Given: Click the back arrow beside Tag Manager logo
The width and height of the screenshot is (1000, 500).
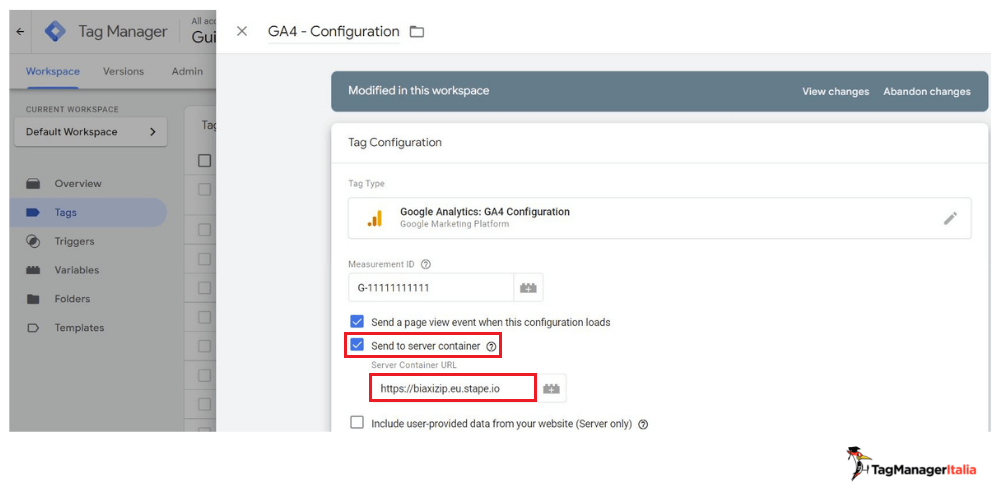Looking at the screenshot, I should (20, 31).
